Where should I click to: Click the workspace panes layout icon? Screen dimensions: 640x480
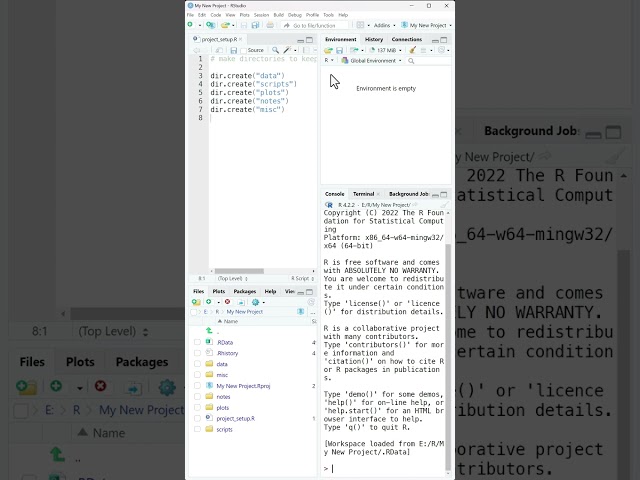(360, 25)
